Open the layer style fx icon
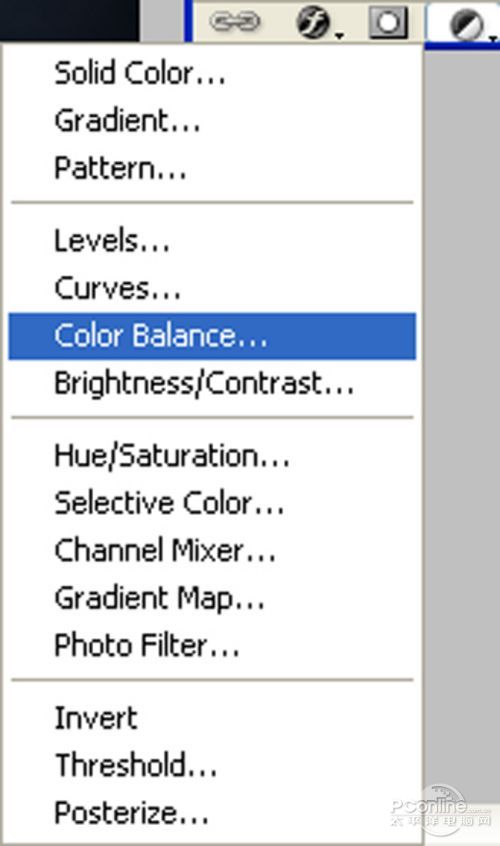This screenshot has width=500, height=846. click(x=313, y=23)
